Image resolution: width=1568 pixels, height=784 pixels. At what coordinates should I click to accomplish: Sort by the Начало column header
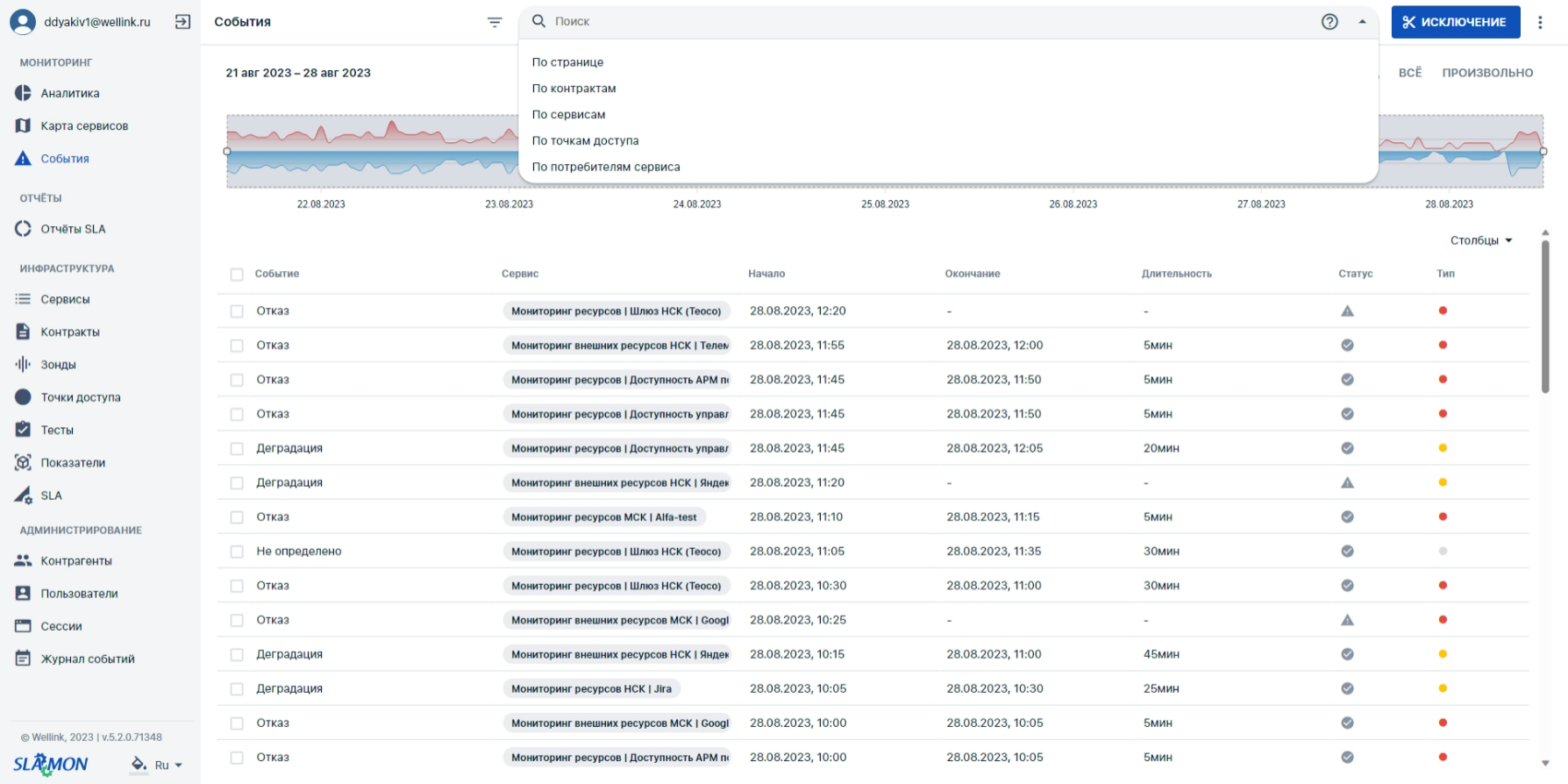tap(766, 274)
